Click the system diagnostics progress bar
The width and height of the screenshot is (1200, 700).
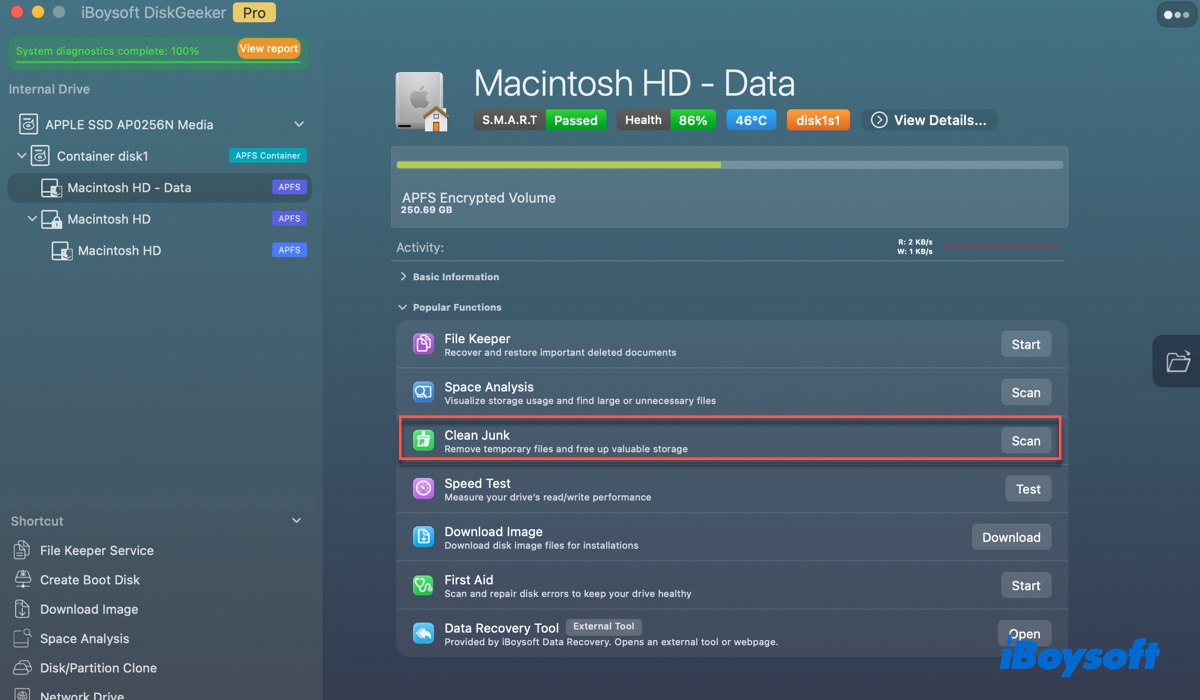coord(158,62)
